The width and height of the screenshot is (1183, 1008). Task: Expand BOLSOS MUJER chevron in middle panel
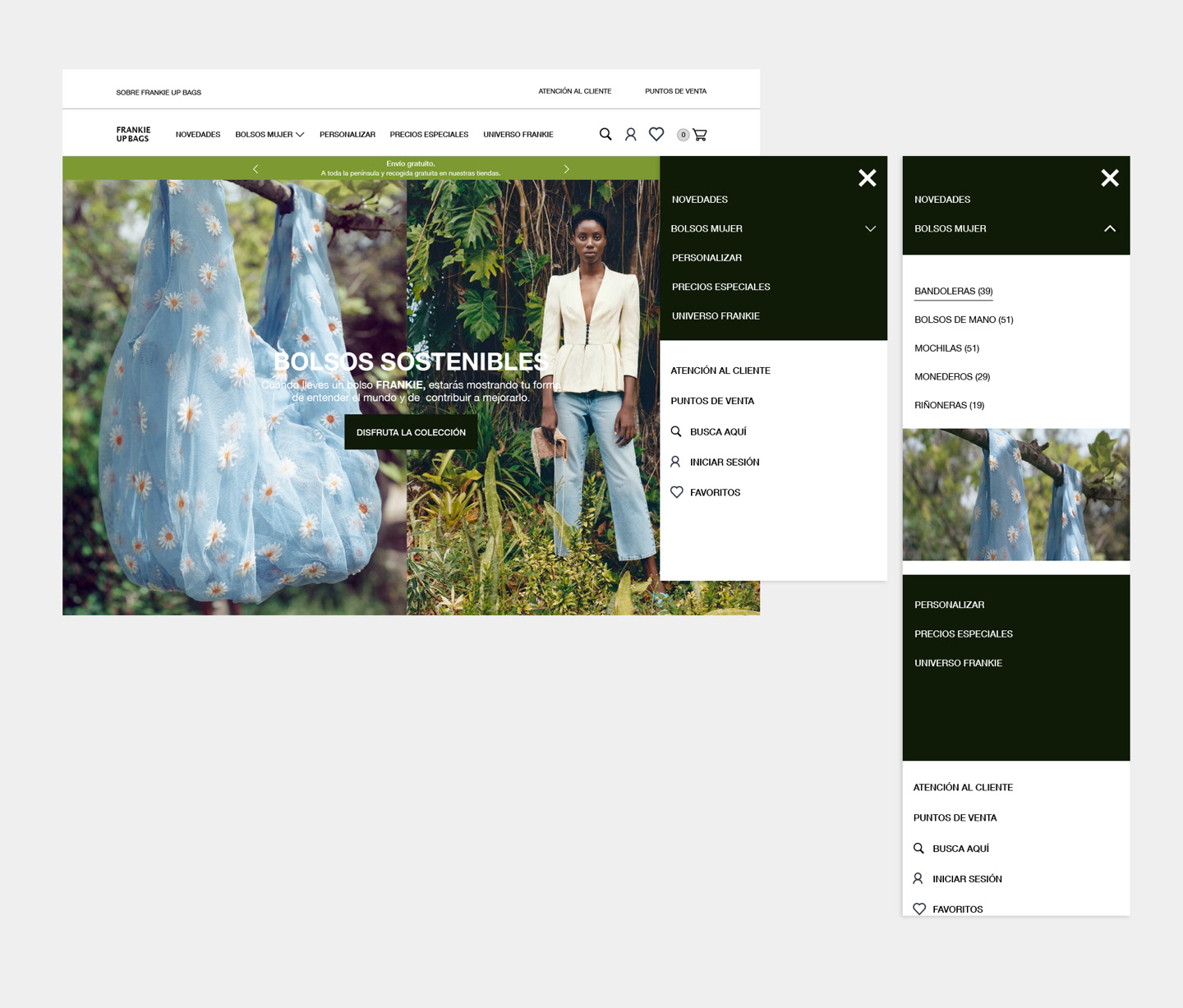coord(870,228)
